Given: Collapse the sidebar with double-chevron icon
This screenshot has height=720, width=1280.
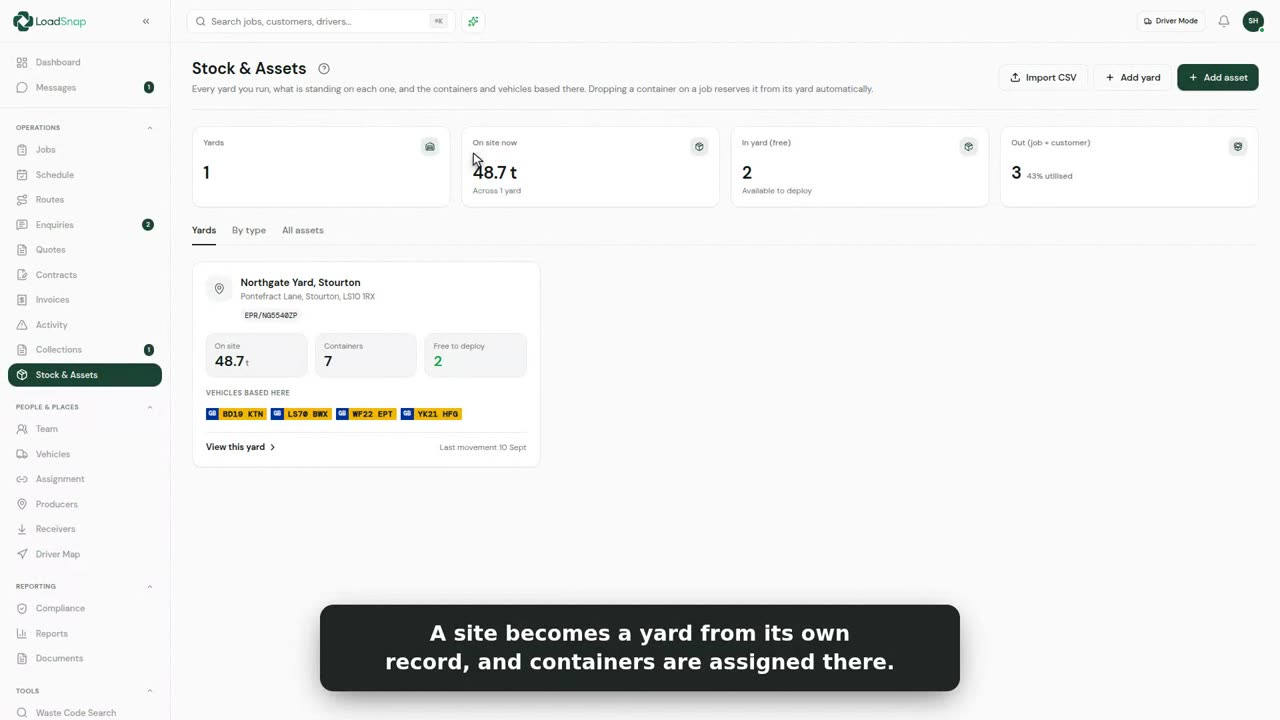Looking at the screenshot, I should pyautogui.click(x=146, y=21).
